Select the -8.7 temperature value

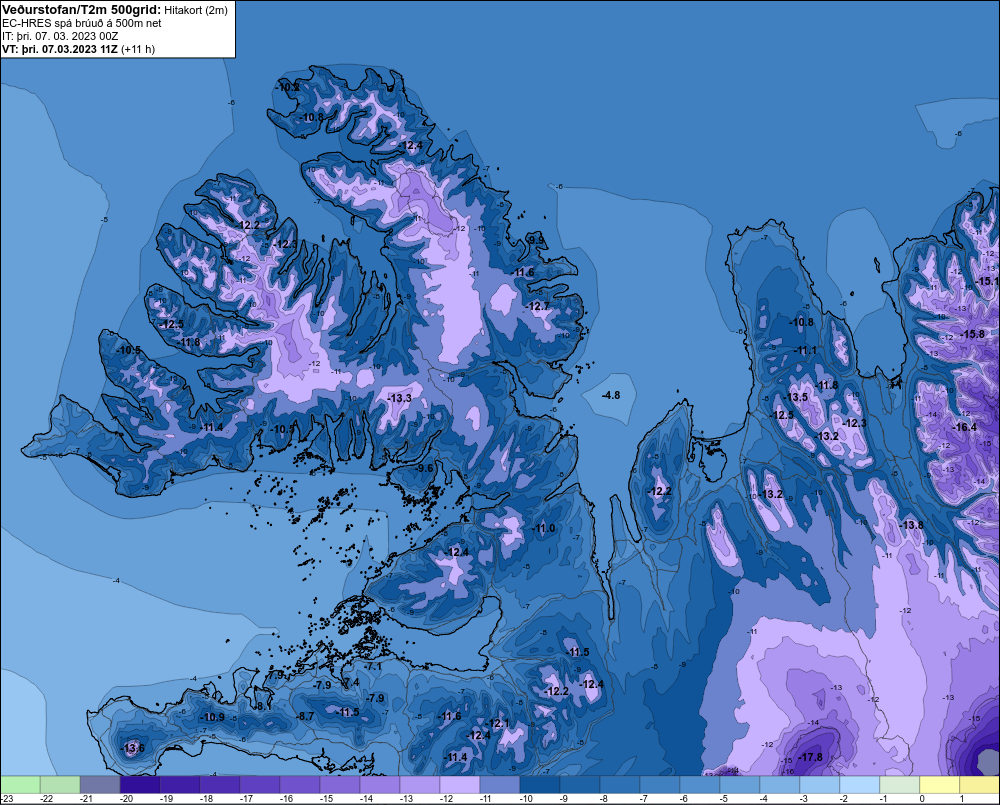point(306,716)
